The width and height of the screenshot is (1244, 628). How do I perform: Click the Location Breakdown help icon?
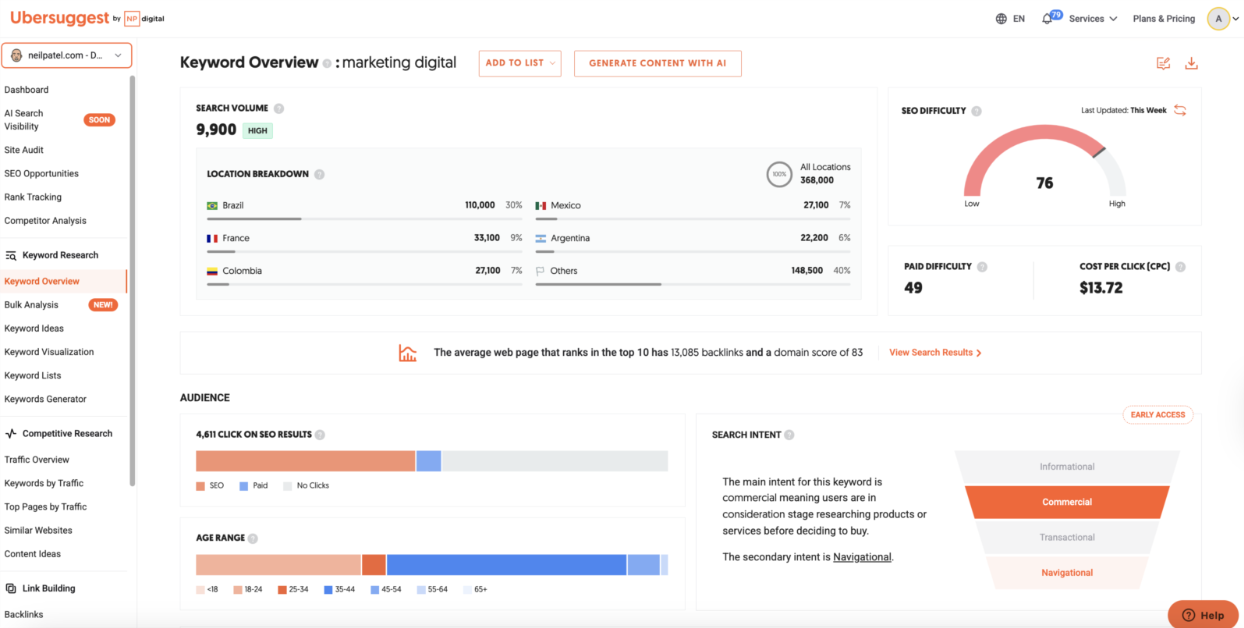click(319, 174)
